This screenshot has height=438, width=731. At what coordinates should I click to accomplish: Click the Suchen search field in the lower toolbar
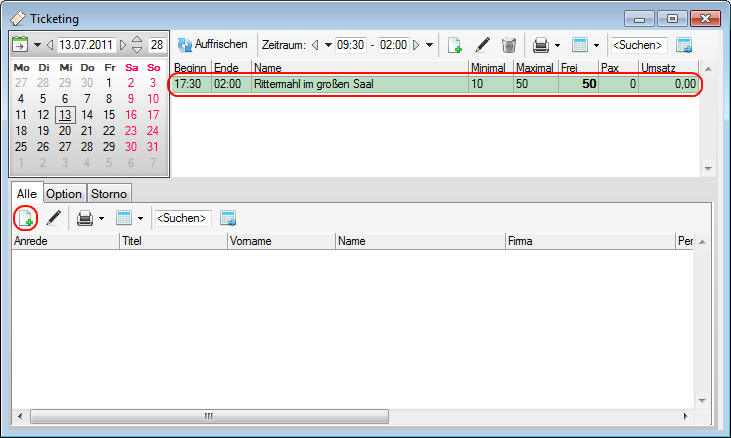coord(182,217)
